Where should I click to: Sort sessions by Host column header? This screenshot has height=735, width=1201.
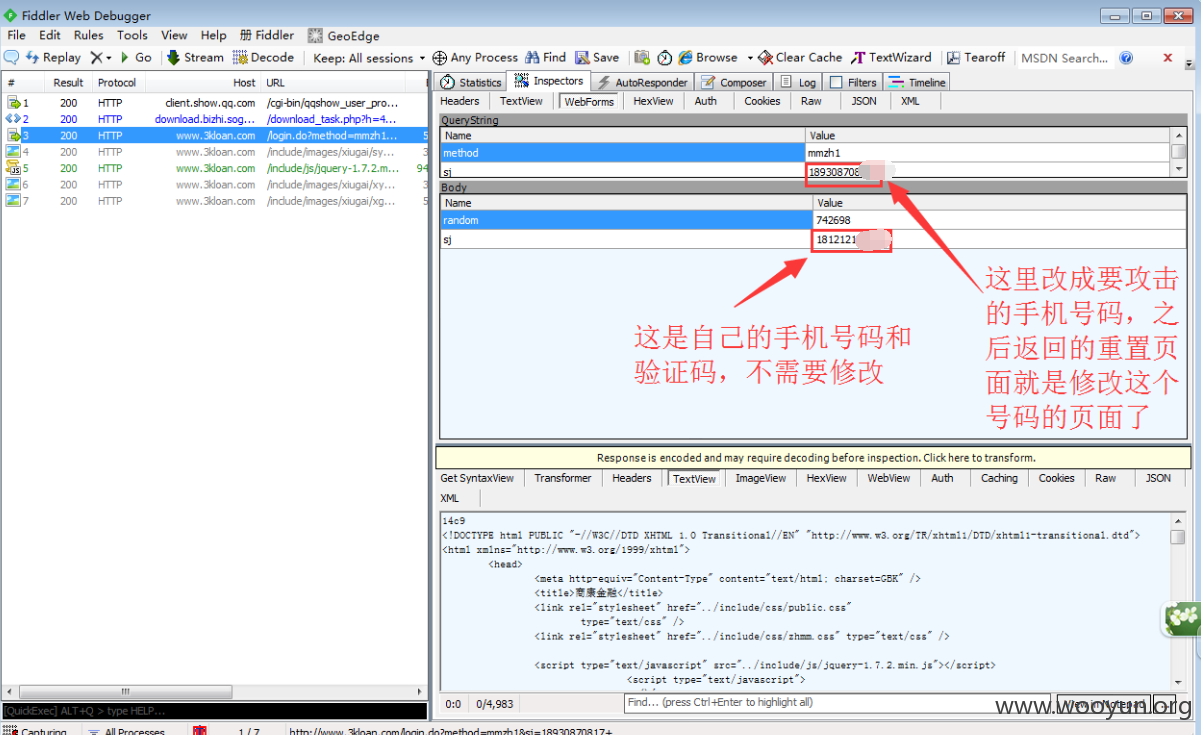202,83
